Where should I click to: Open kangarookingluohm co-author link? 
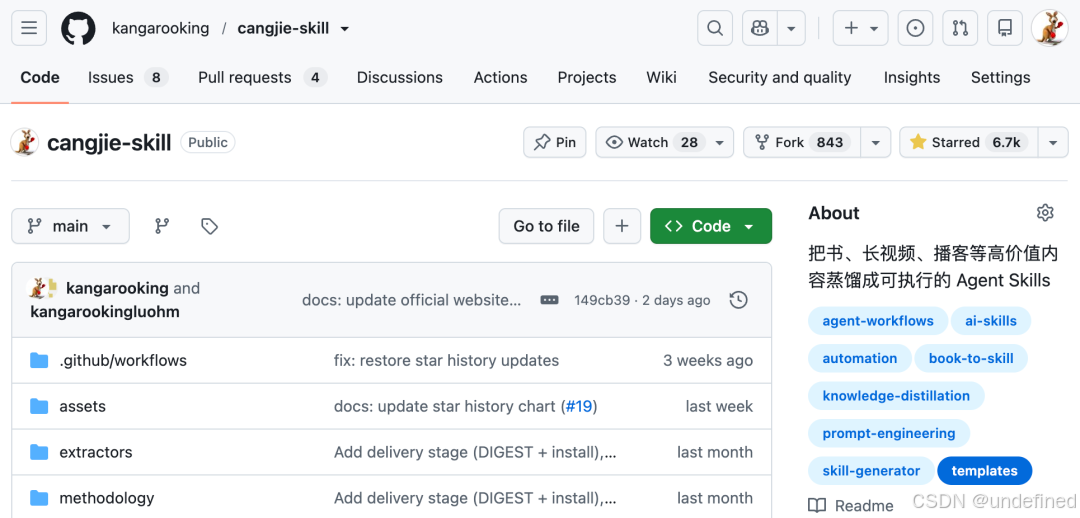pyautogui.click(x=105, y=312)
